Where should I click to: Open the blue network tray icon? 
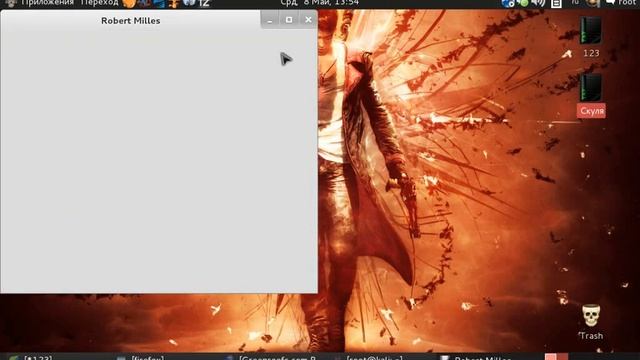(508, 3)
